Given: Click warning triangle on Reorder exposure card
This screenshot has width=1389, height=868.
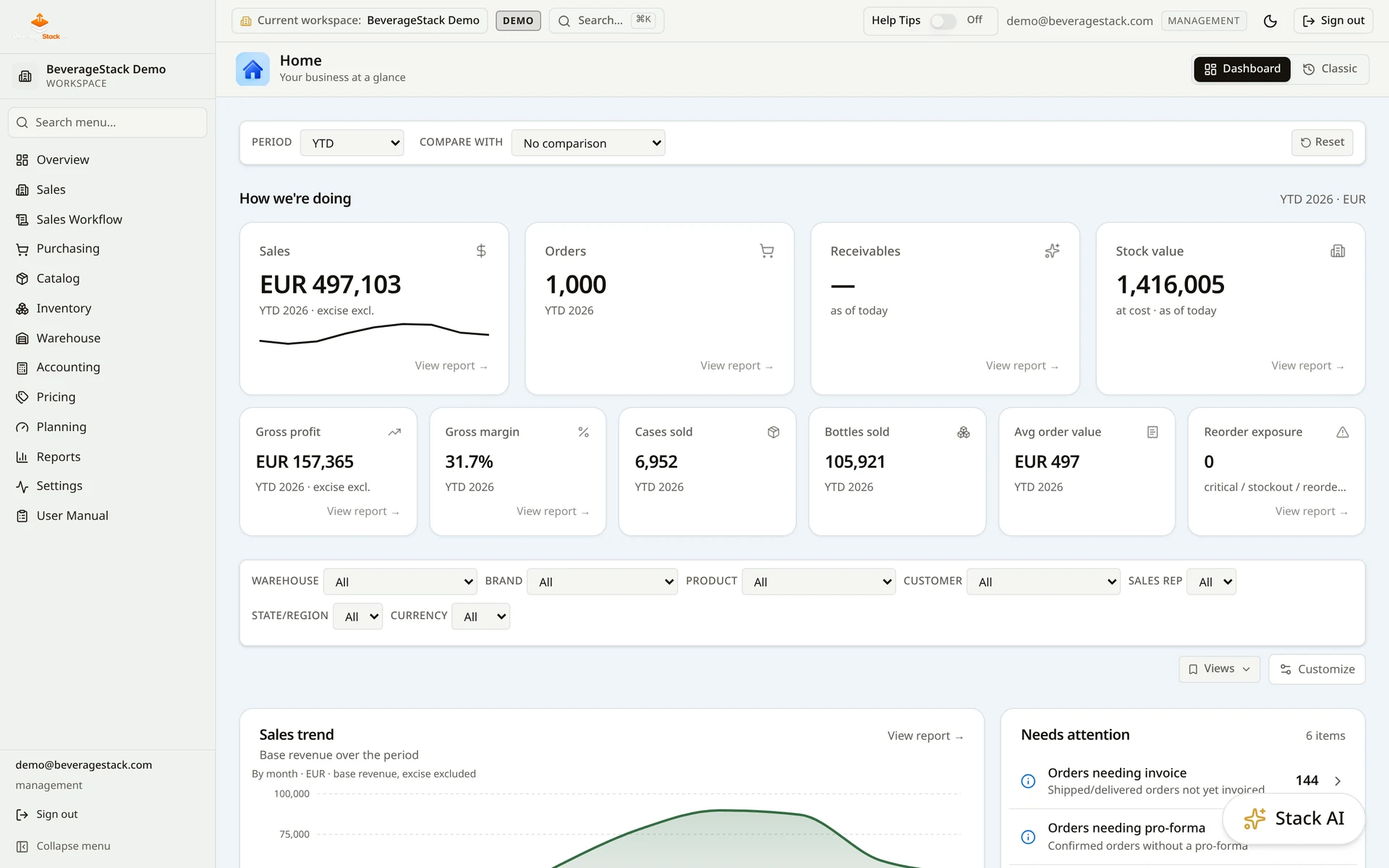Looking at the screenshot, I should (1343, 432).
